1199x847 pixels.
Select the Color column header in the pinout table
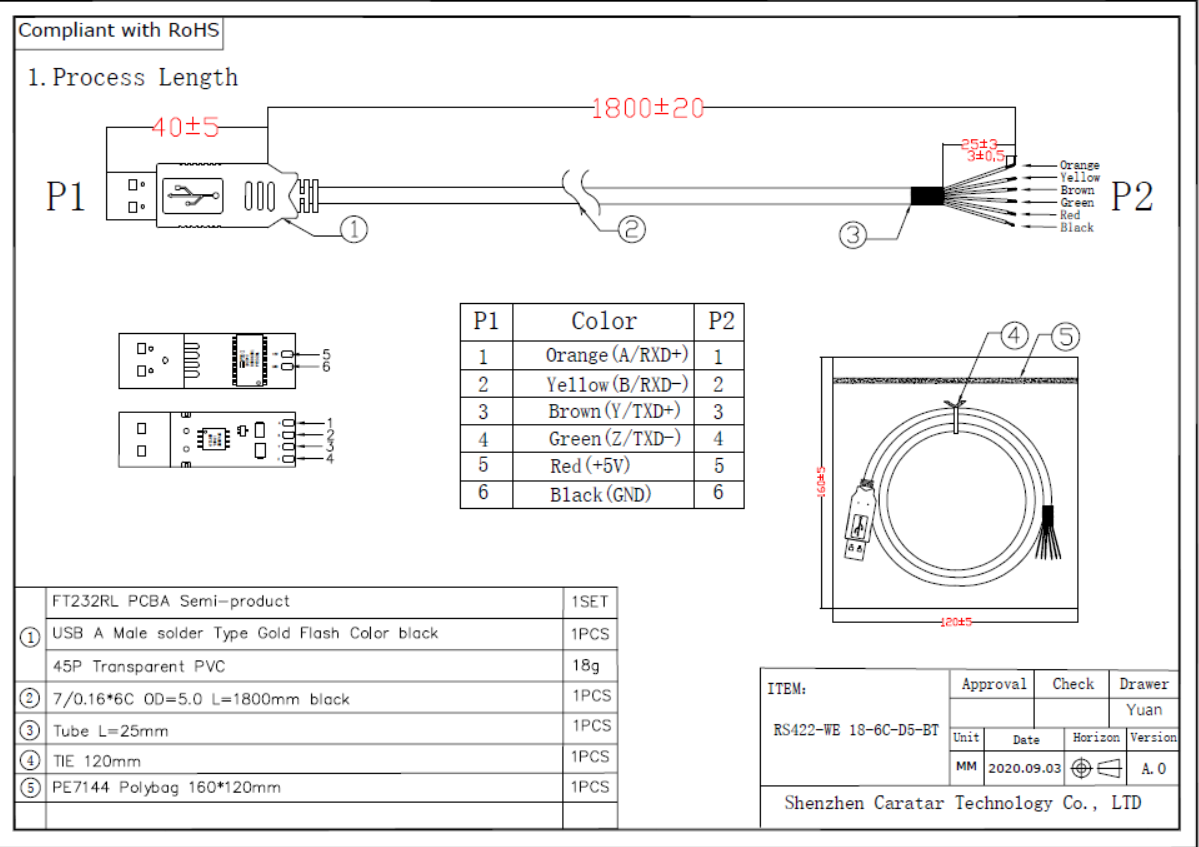click(603, 321)
